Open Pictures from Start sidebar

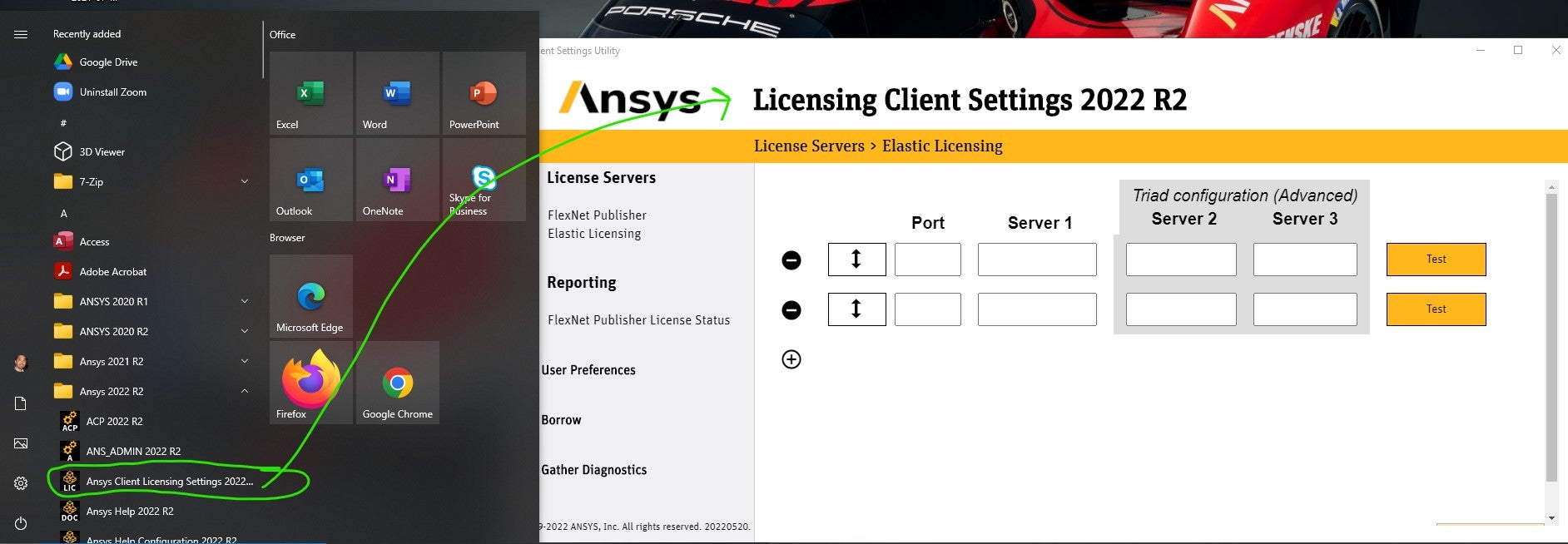[x=21, y=443]
